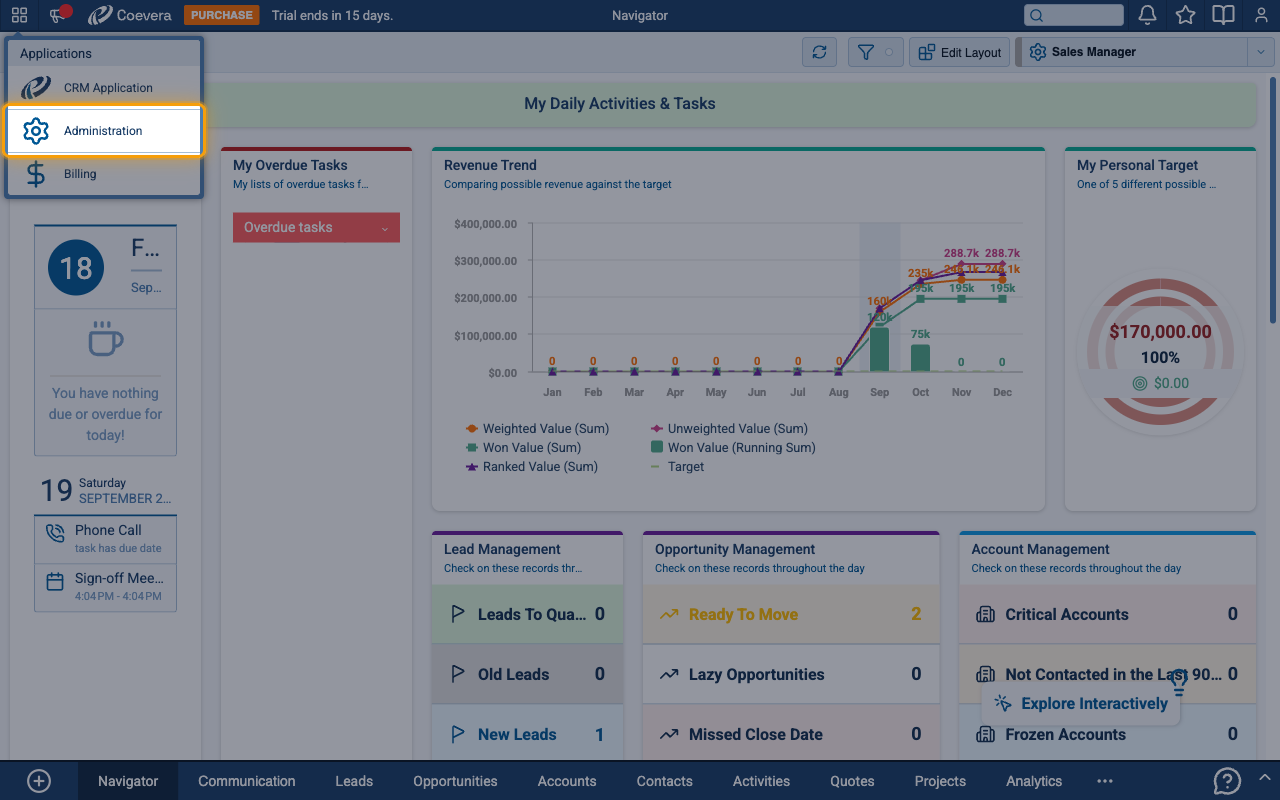Viewport: 1280px width, 800px height.
Task: Click the flag icon on Leads To Qualify
Action: [x=458, y=614]
